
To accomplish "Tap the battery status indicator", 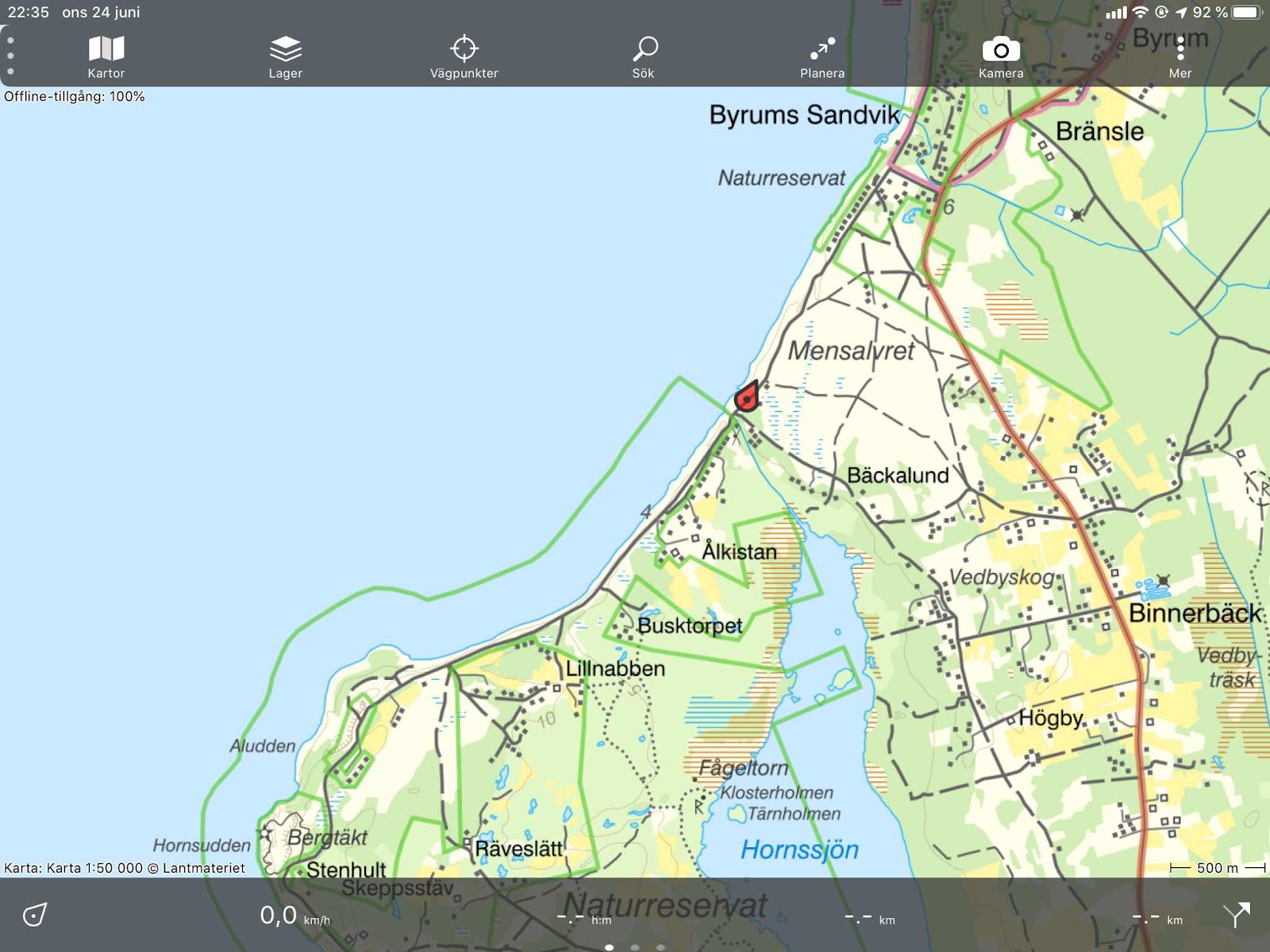I will [1247, 13].
